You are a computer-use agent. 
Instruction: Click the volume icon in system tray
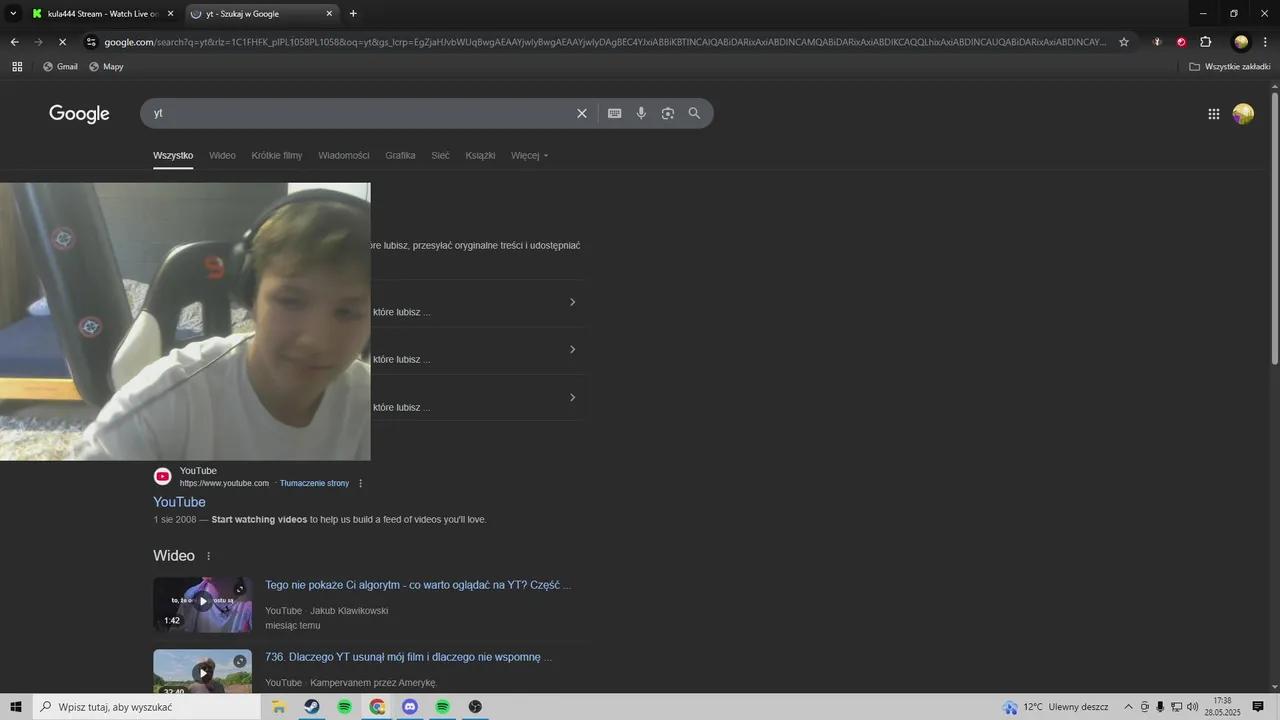pos(1192,707)
